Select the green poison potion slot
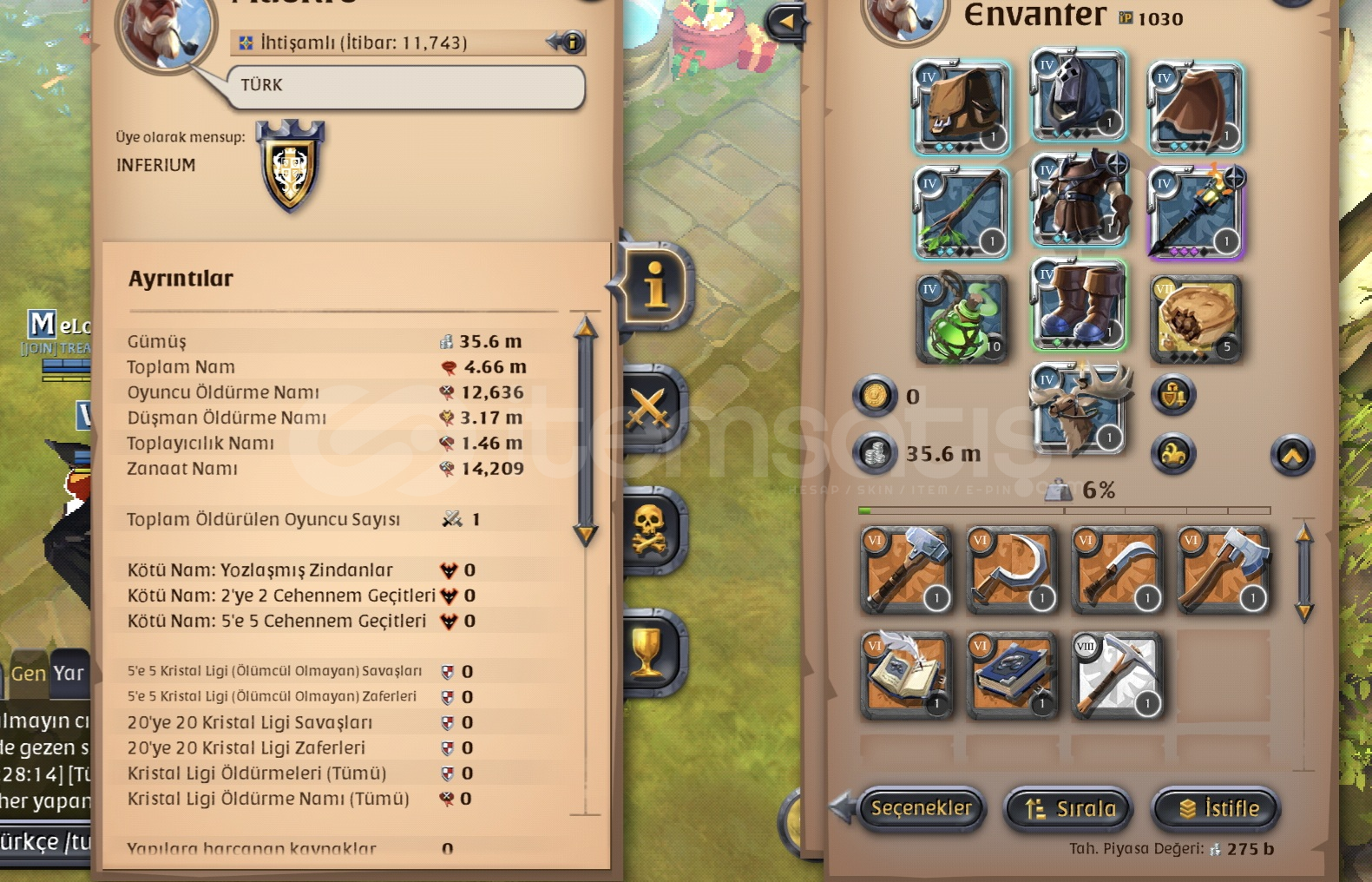1372x882 pixels. tap(962, 319)
